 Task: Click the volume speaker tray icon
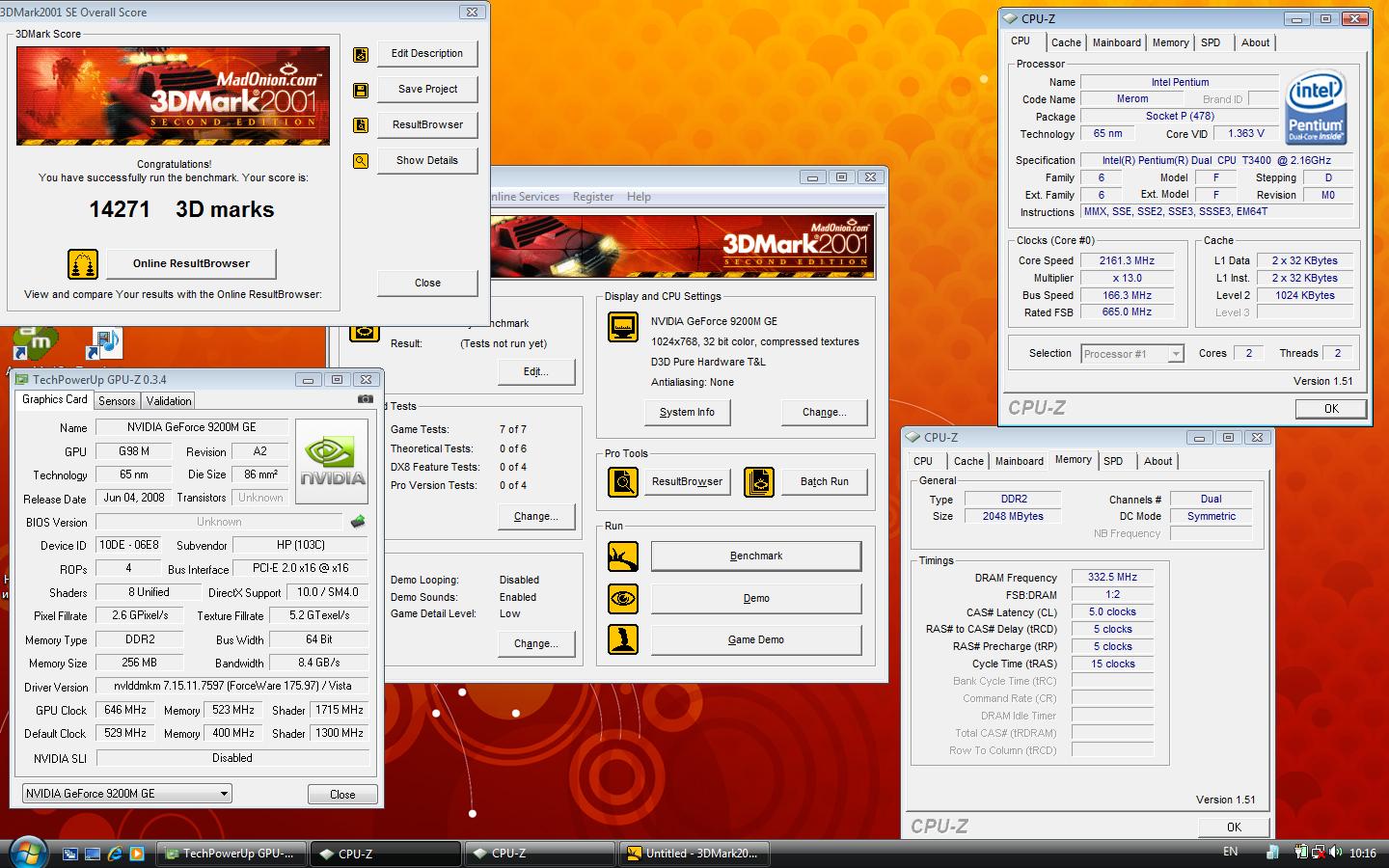pos(1336,852)
